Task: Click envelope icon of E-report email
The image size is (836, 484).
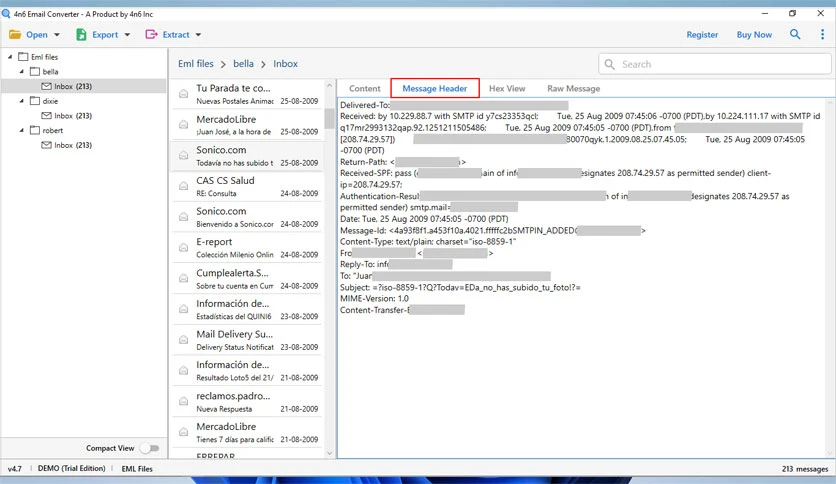Action: (x=183, y=247)
